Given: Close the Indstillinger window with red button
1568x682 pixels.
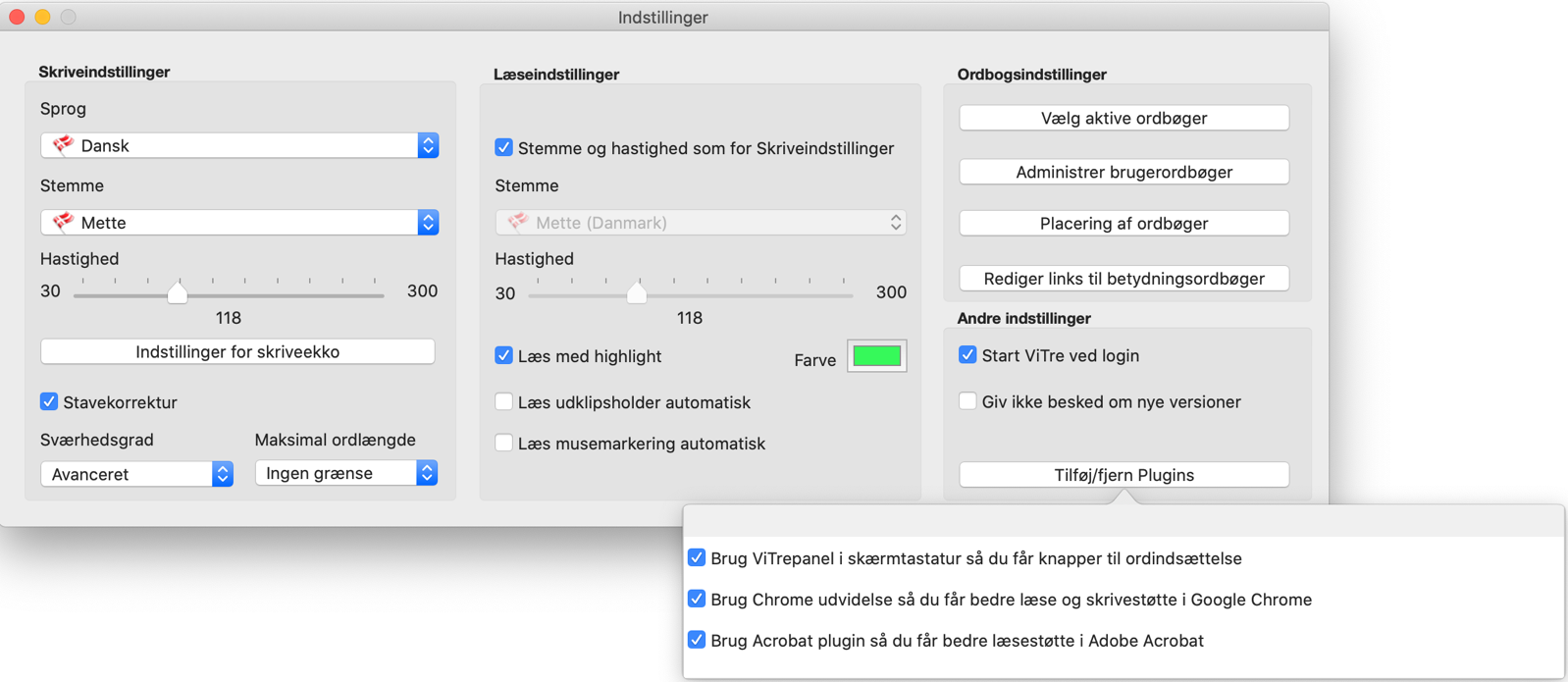Looking at the screenshot, I should (x=17, y=17).
